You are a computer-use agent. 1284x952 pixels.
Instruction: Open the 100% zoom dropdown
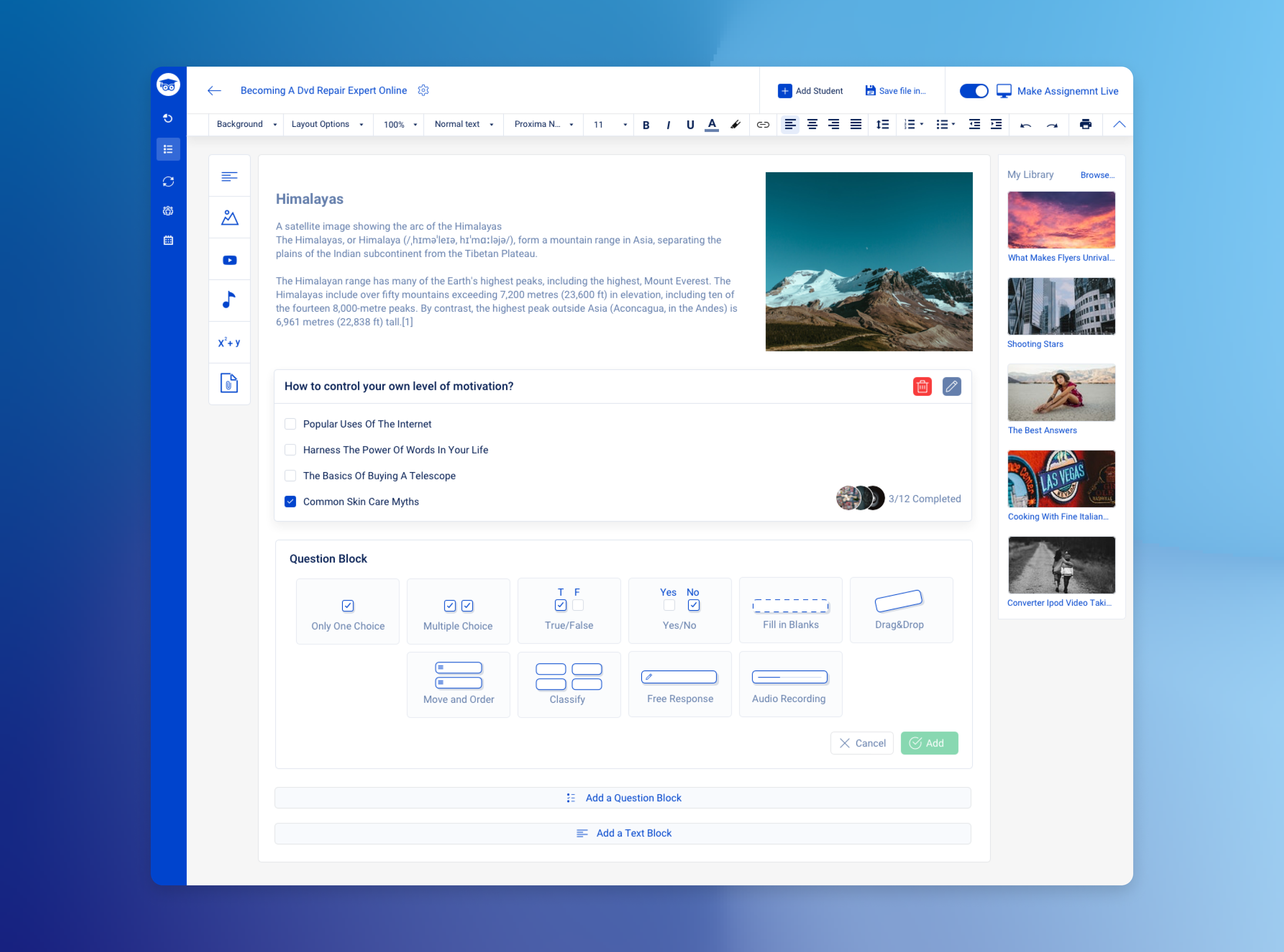pyautogui.click(x=400, y=125)
